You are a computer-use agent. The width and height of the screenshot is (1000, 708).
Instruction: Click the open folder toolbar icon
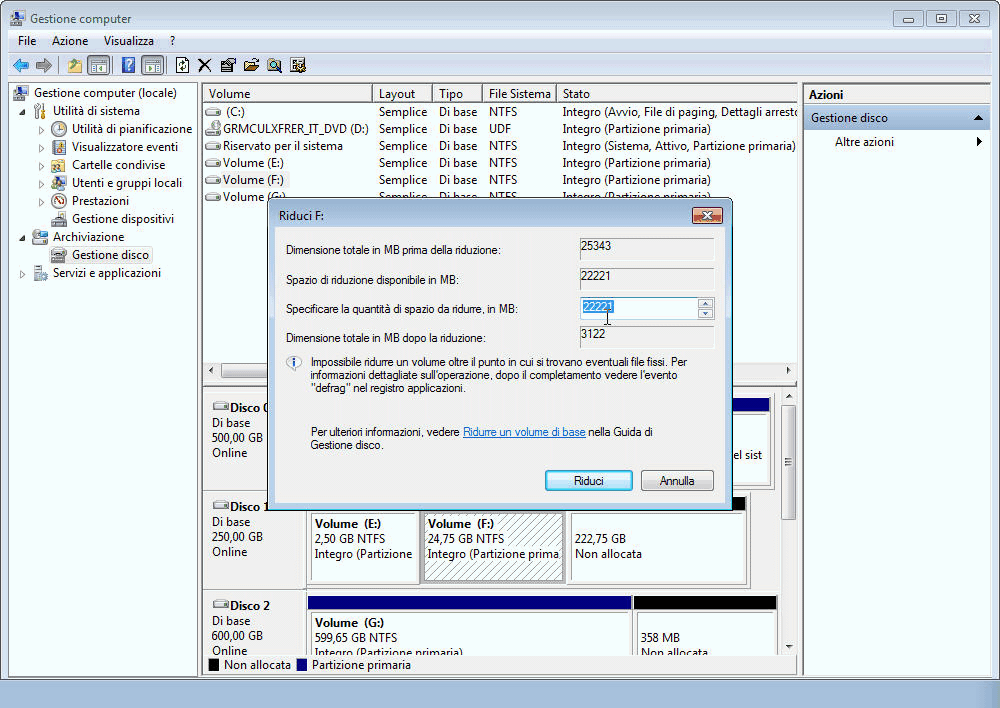click(251, 65)
